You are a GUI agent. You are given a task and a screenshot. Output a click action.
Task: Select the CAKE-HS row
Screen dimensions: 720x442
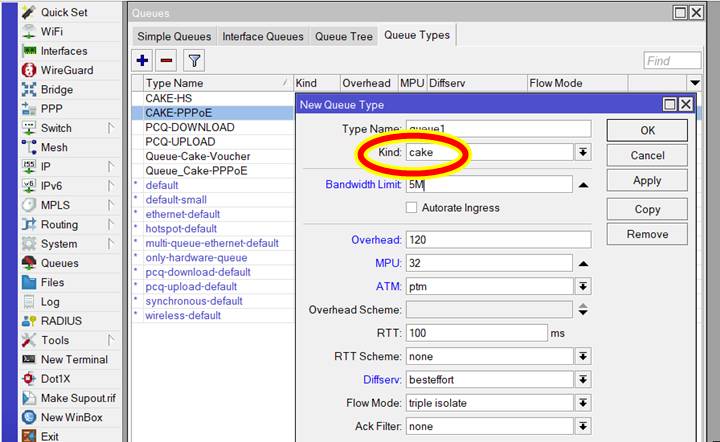[x=213, y=98]
